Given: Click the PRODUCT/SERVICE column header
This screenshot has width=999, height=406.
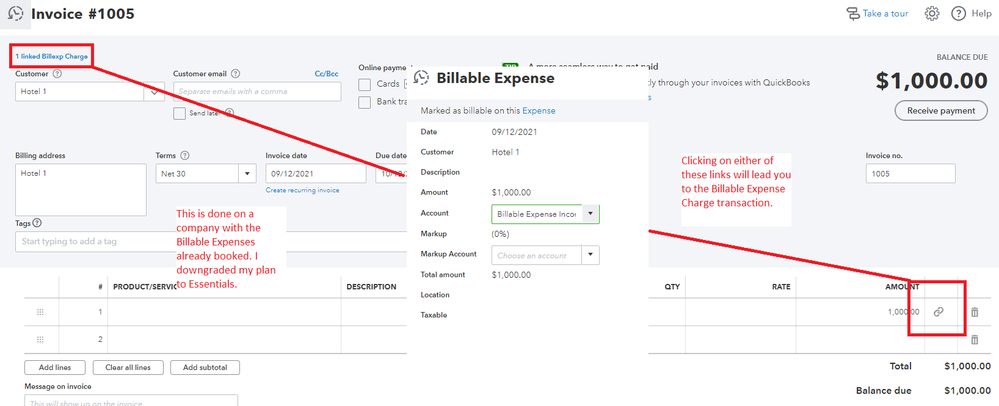Looking at the screenshot, I should pyautogui.click(x=145, y=287).
